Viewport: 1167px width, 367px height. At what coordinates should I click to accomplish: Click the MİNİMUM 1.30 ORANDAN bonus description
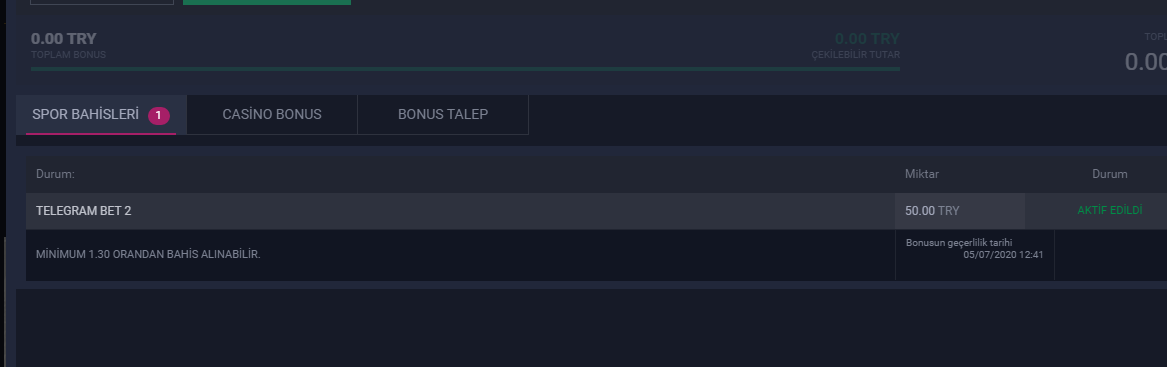click(148, 255)
